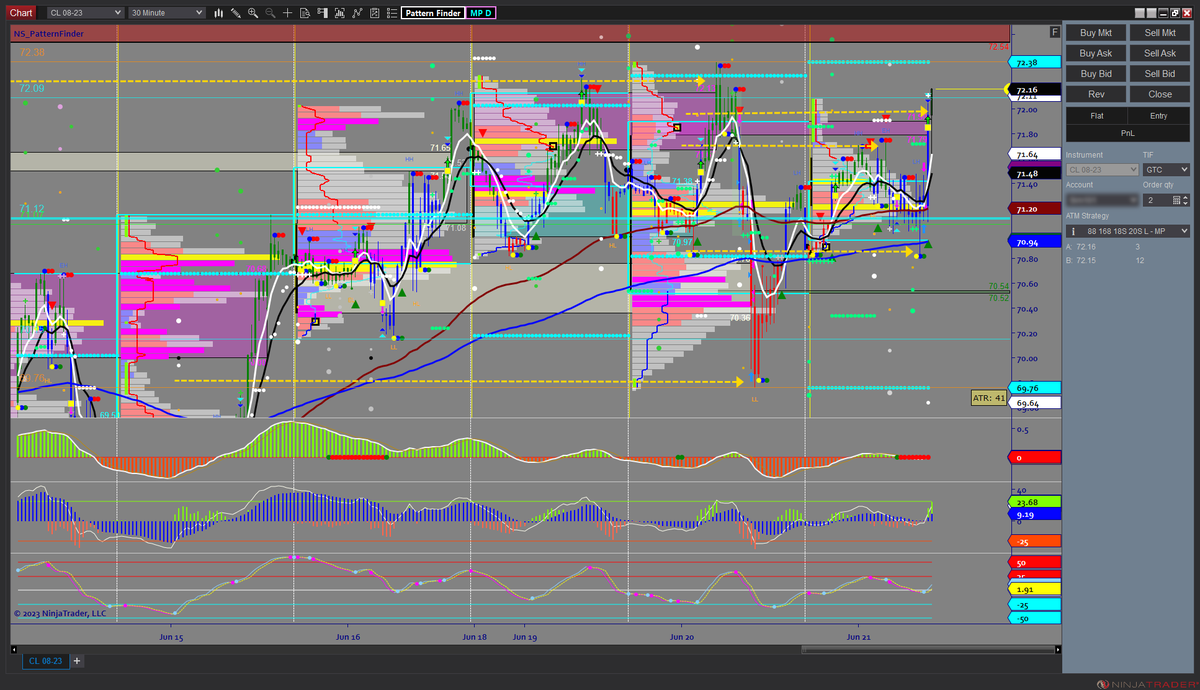The height and width of the screenshot is (690, 1200).
Task: Expand the Chart Trader Instrument dropdown
Action: pos(1102,170)
